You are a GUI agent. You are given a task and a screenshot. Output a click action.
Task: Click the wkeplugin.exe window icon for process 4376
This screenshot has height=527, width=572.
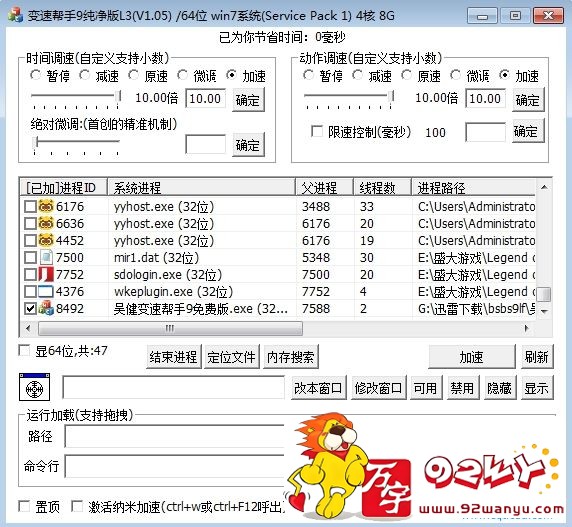tap(46, 292)
